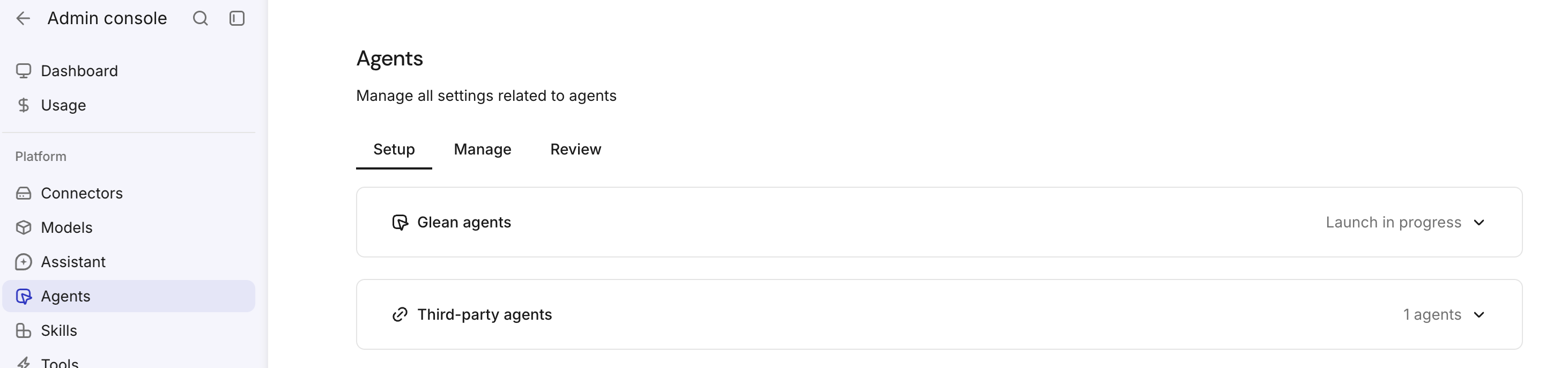
Task: Click the back arrow icon
Action: [x=23, y=18]
